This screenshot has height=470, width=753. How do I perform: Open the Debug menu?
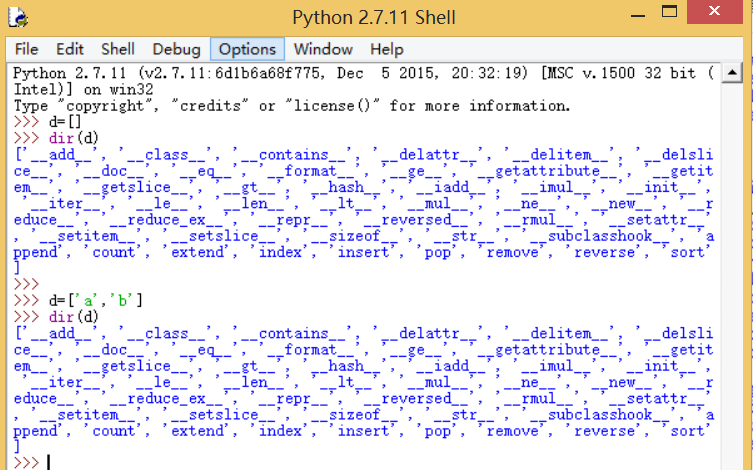point(176,49)
